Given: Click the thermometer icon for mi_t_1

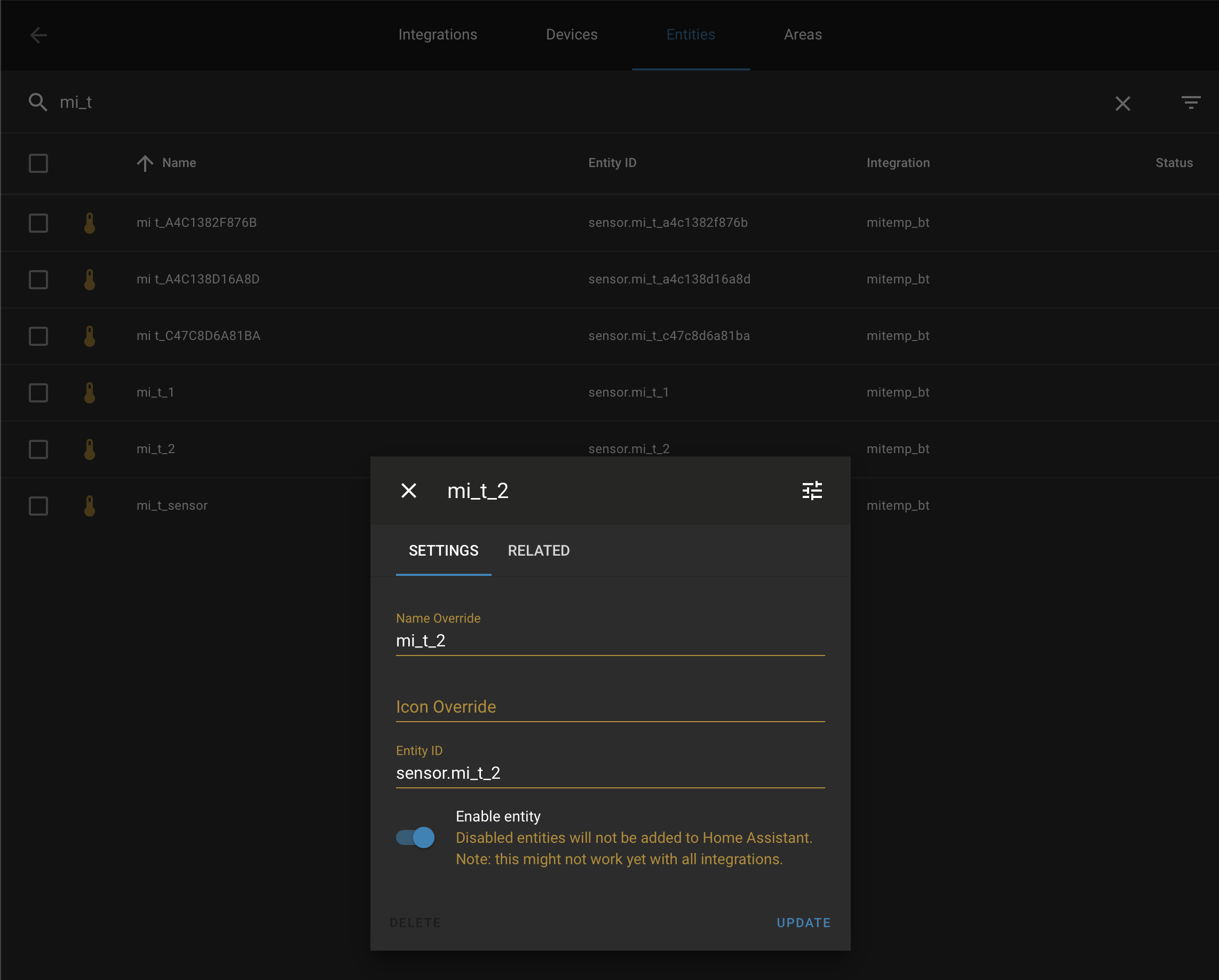Looking at the screenshot, I should click(90, 392).
